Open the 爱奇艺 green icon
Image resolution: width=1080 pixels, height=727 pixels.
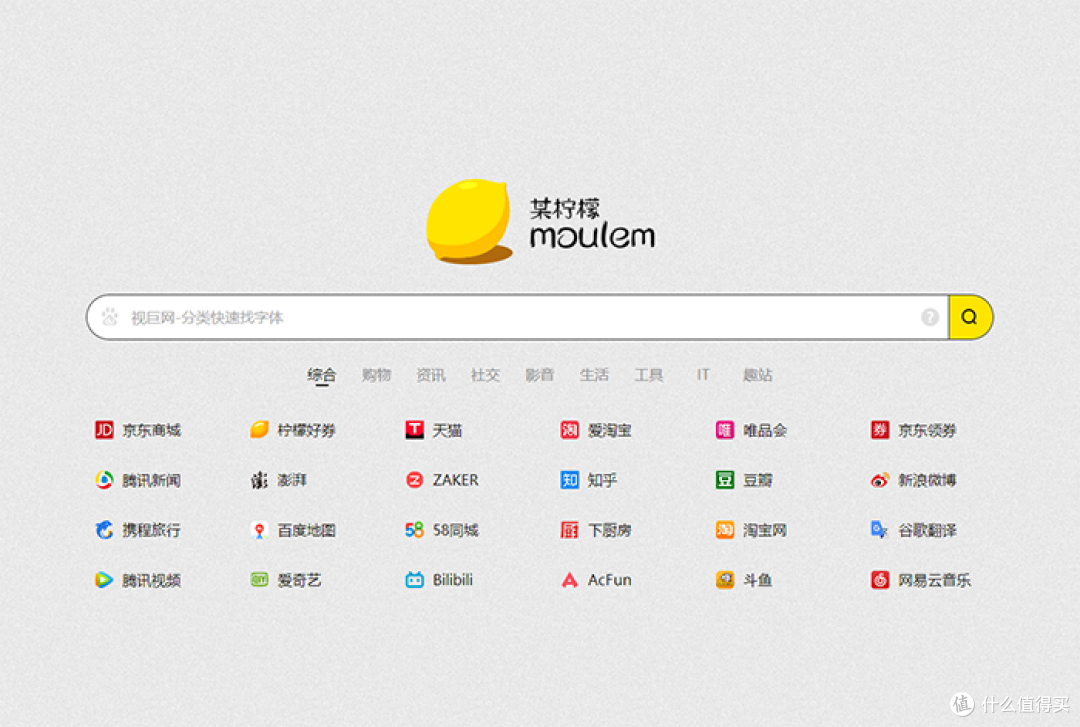259,580
